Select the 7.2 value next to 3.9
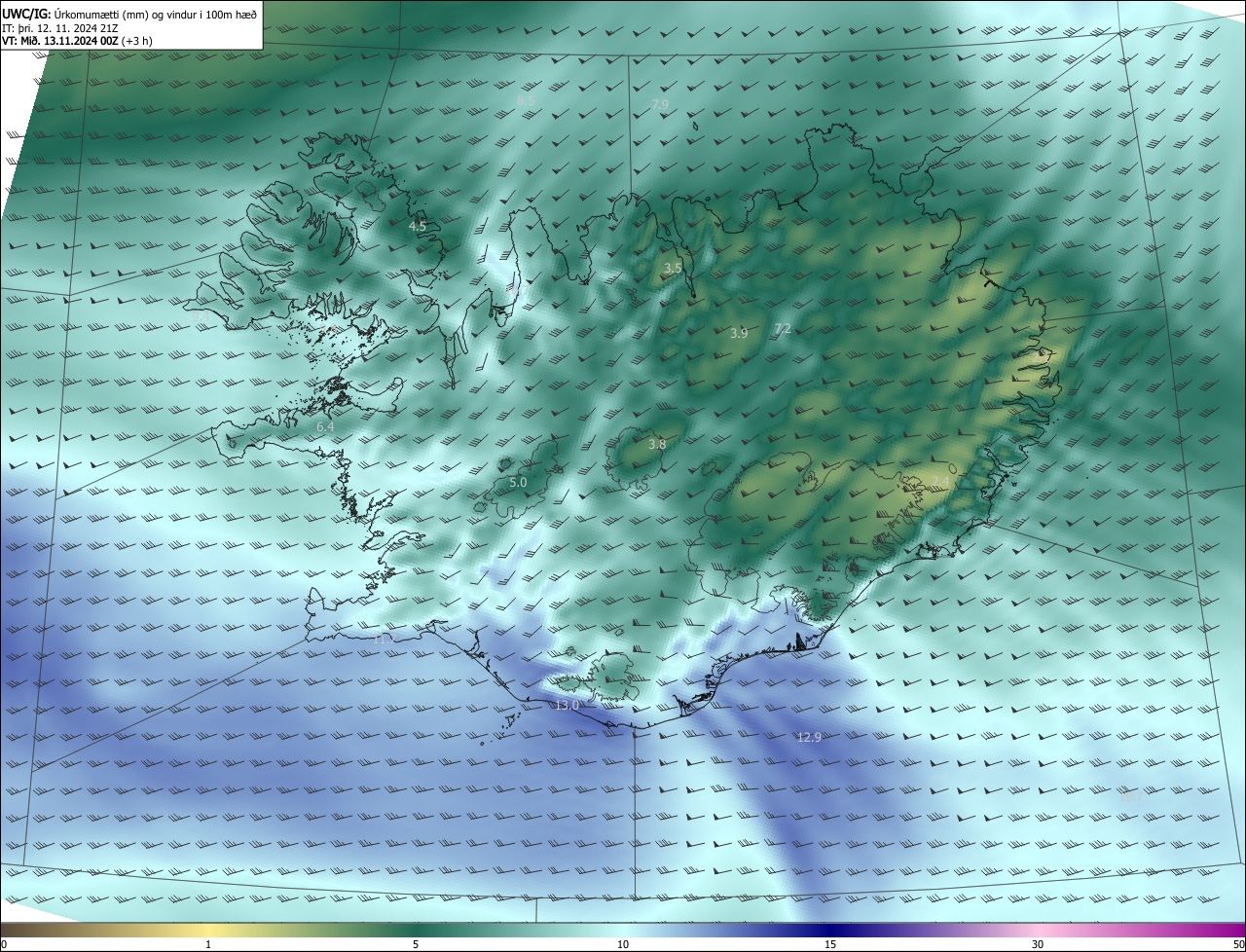 click(783, 329)
